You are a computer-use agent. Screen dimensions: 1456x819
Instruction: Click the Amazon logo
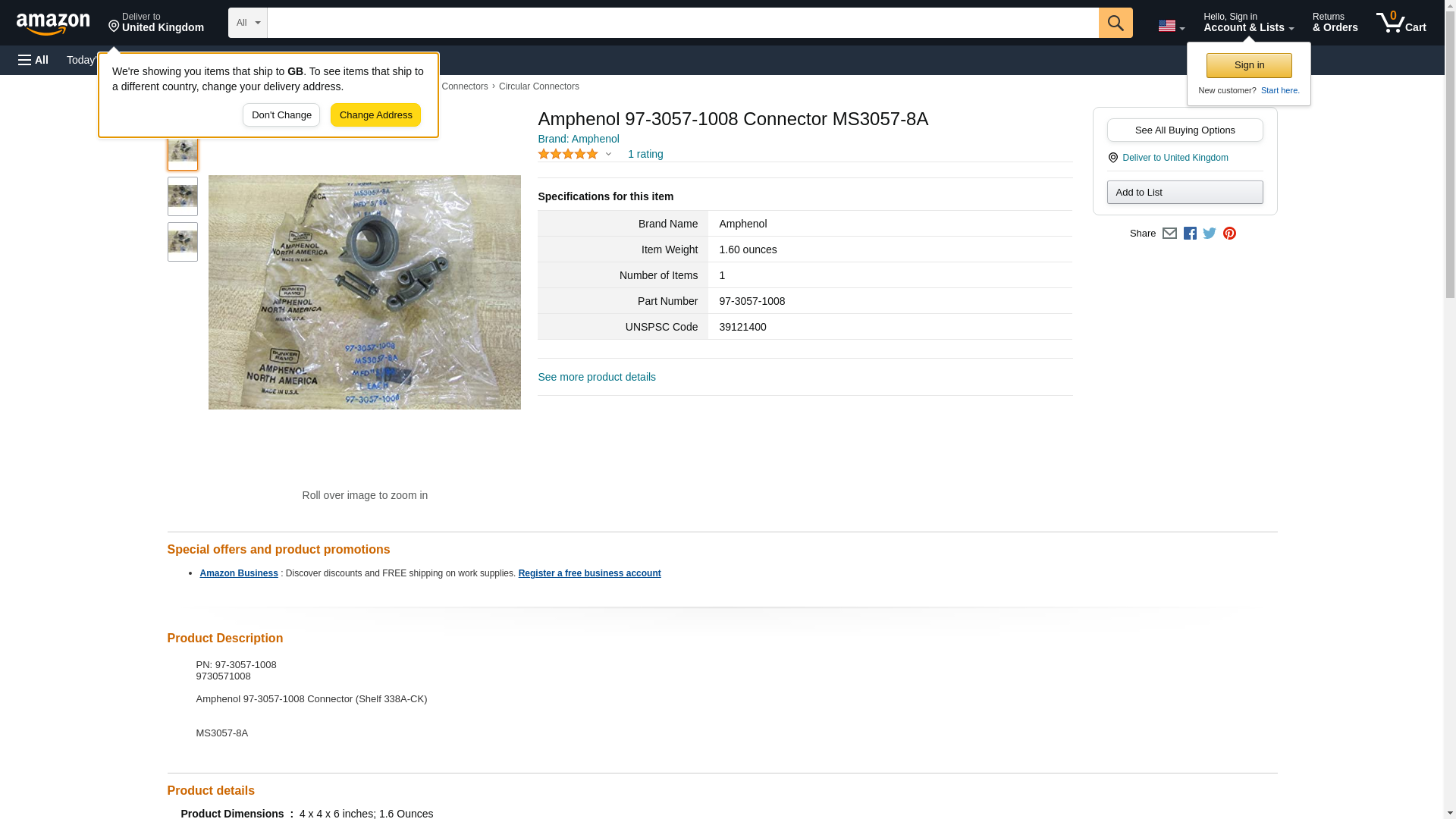point(53,24)
